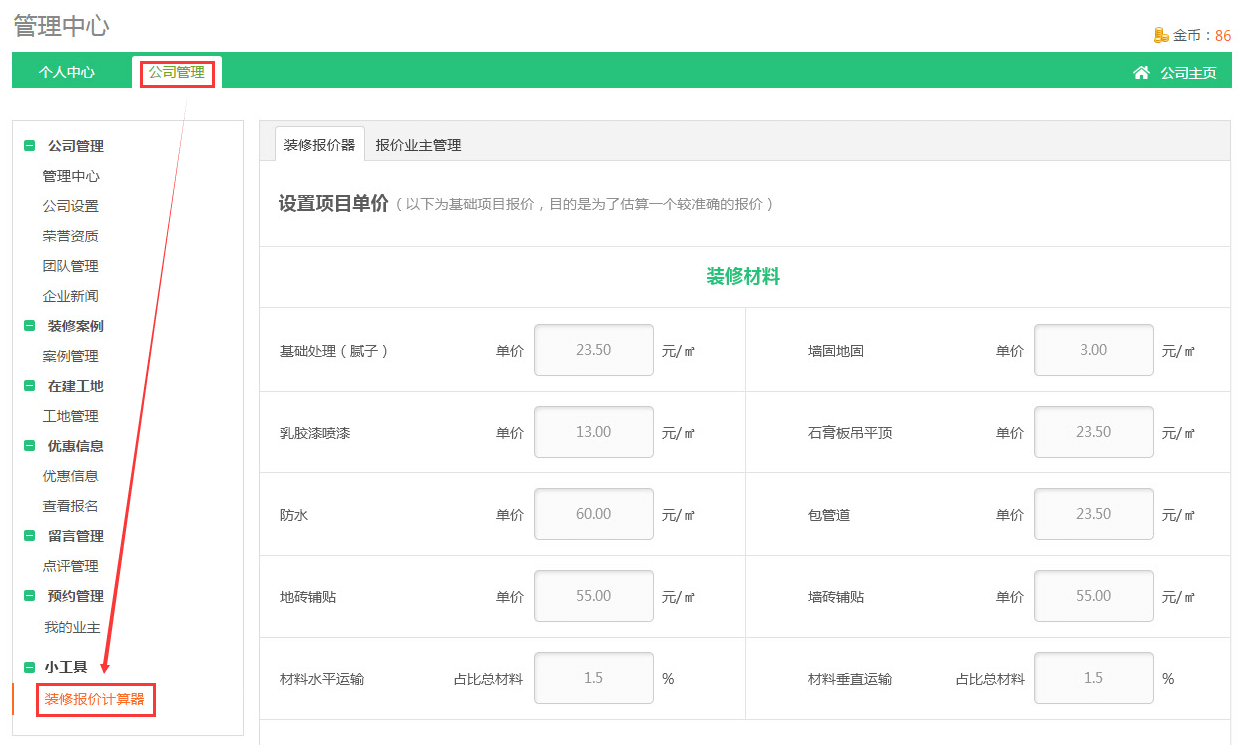
Task: Click the minus icon beside 小工具
Action: point(29,667)
